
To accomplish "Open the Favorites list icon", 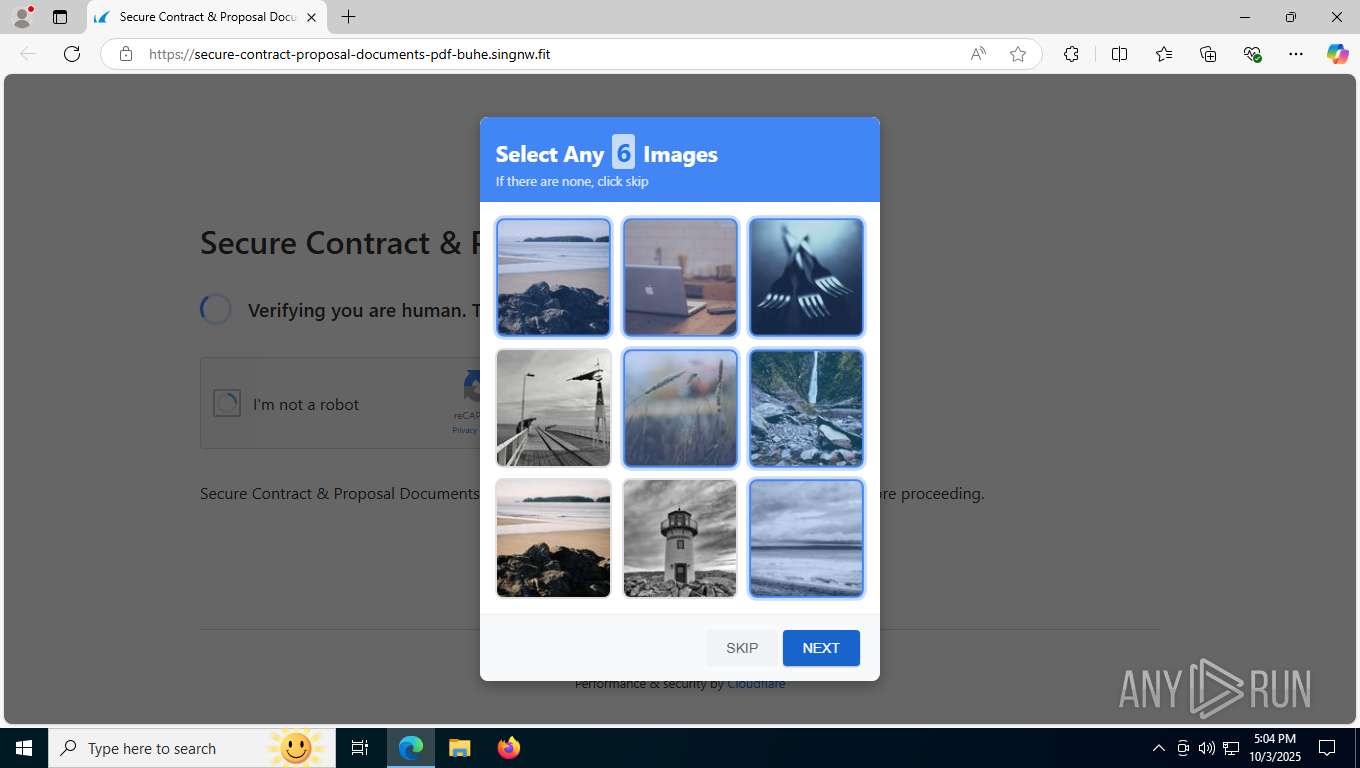I will pyautogui.click(x=1164, y=54).
